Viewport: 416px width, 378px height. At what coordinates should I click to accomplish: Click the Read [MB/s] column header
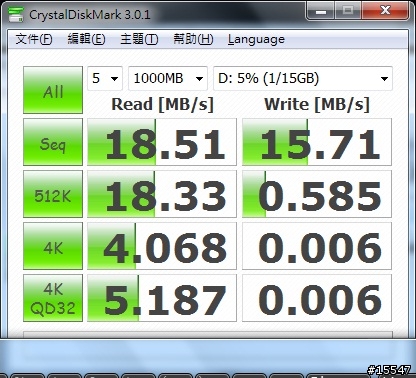tap(162, 105)
